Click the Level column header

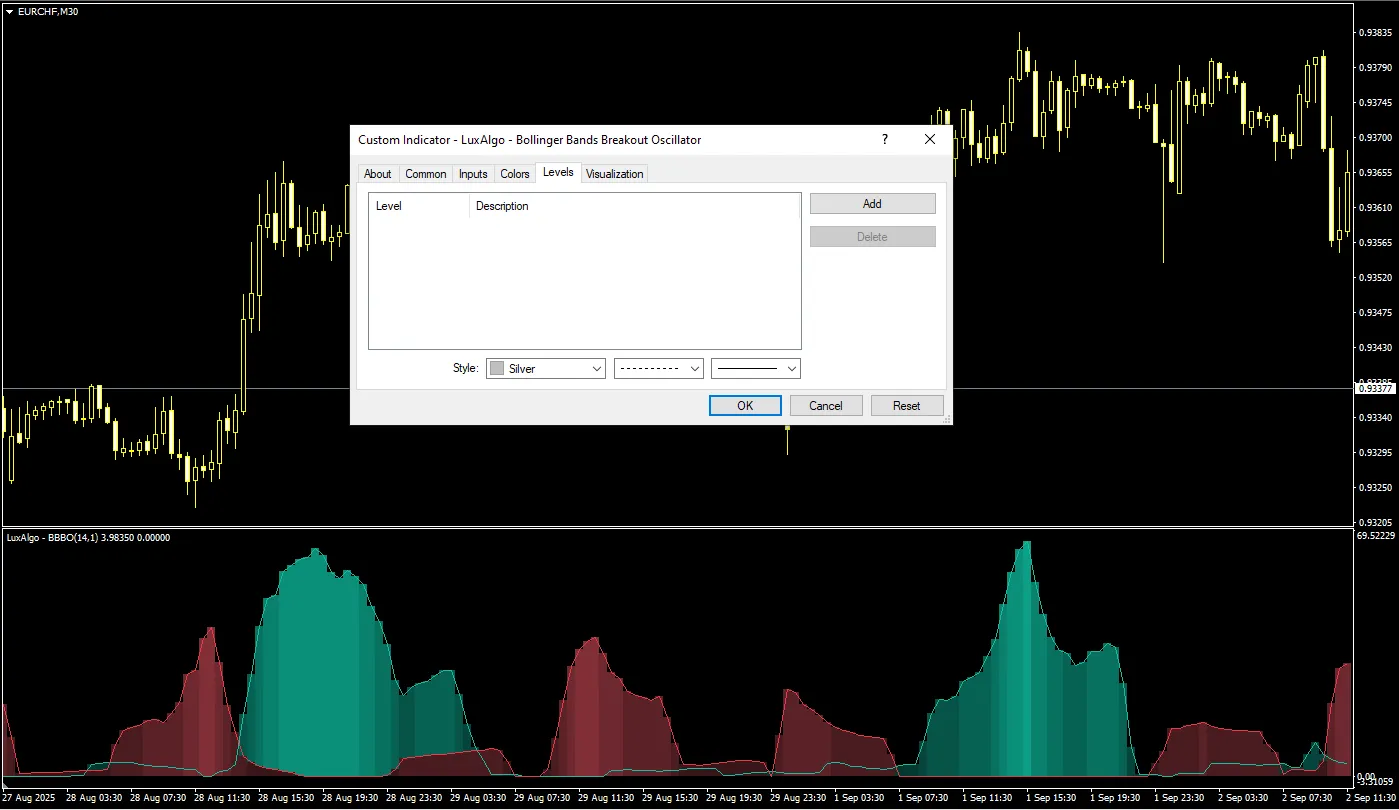[x=389, y=205]
